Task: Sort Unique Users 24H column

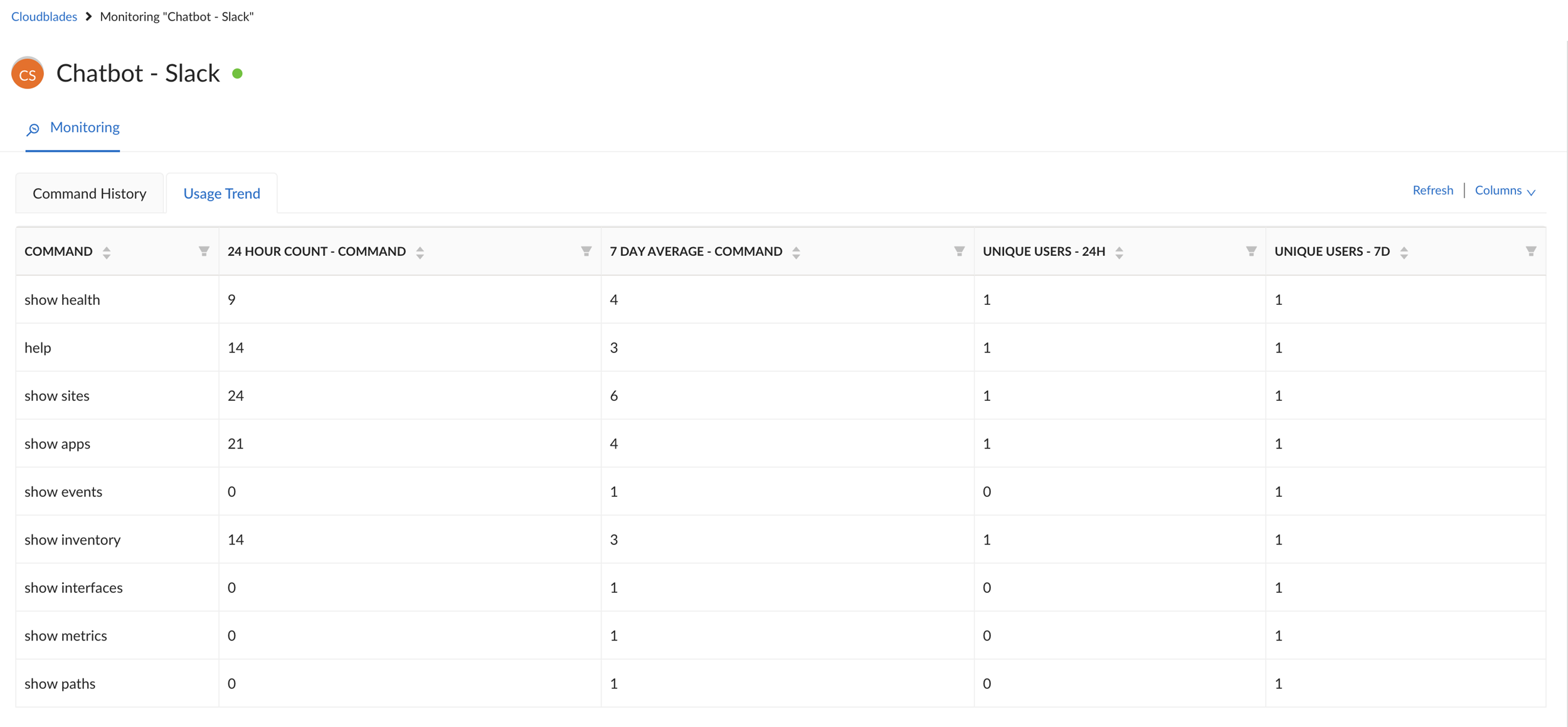Action: (1119, 252)
